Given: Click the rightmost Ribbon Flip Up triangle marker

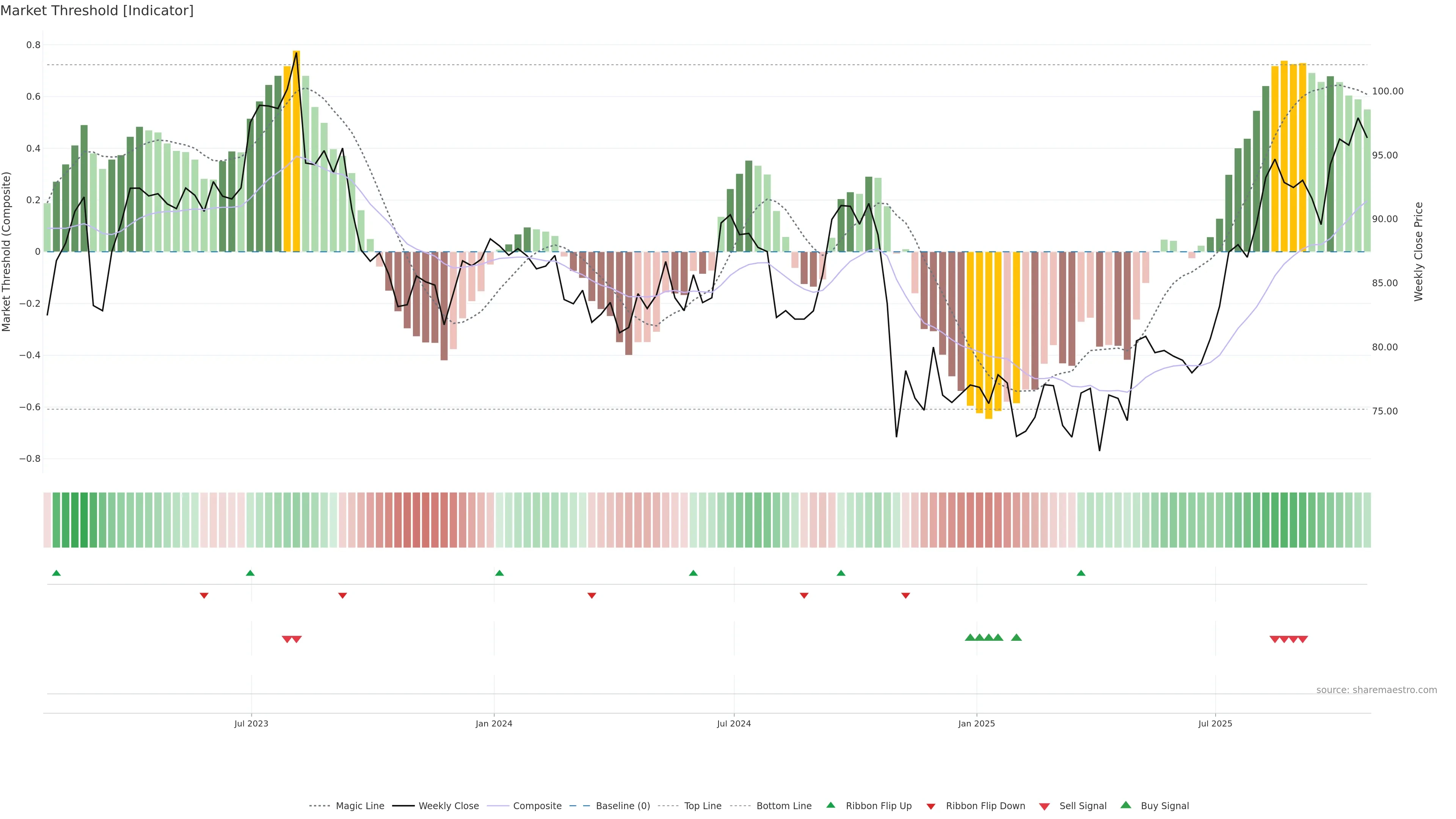Looking at the screenshot, I should click(1081, 573).
